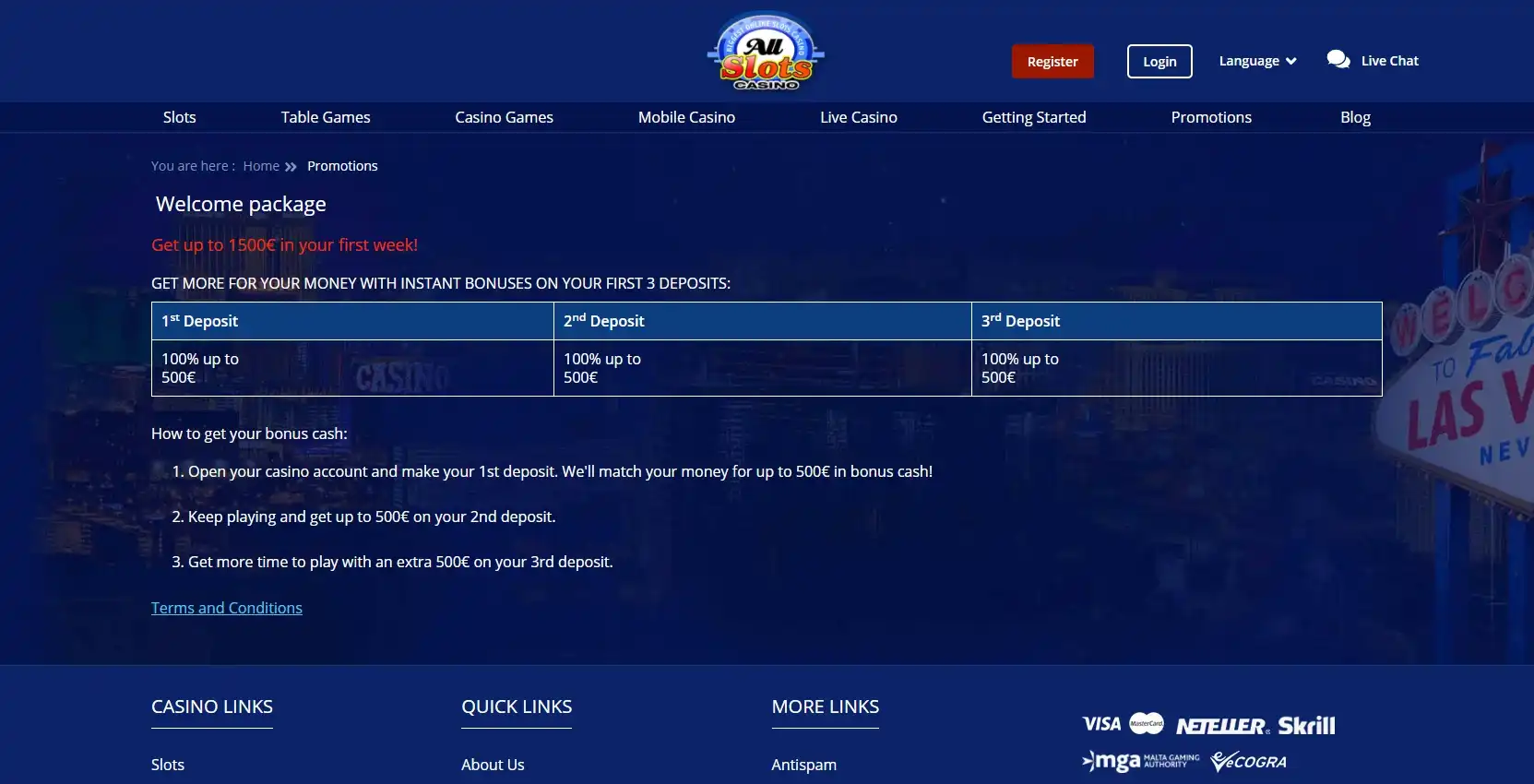This screenshot has height=784, width=1534.
Task: Click the MGA Malta Gaming Authority logo
Action: point(1140,761)
